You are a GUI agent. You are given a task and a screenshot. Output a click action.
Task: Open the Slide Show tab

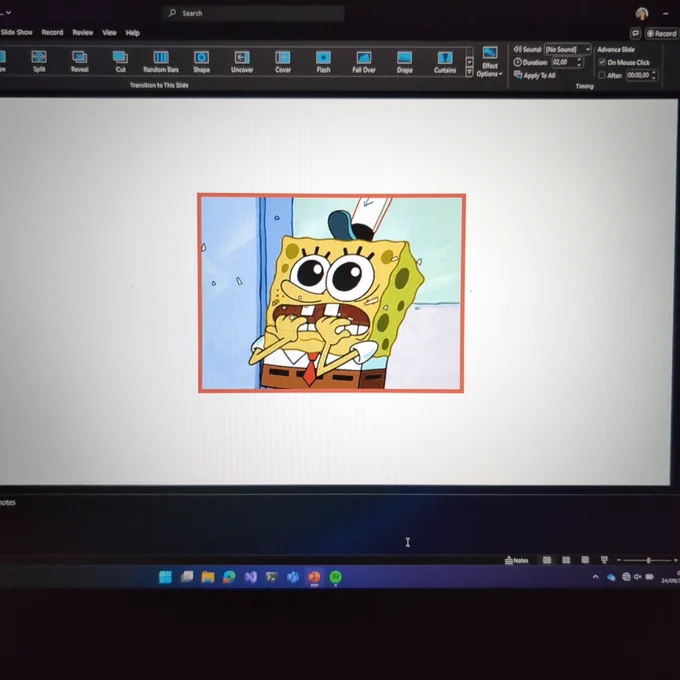[x=16, y=33]
